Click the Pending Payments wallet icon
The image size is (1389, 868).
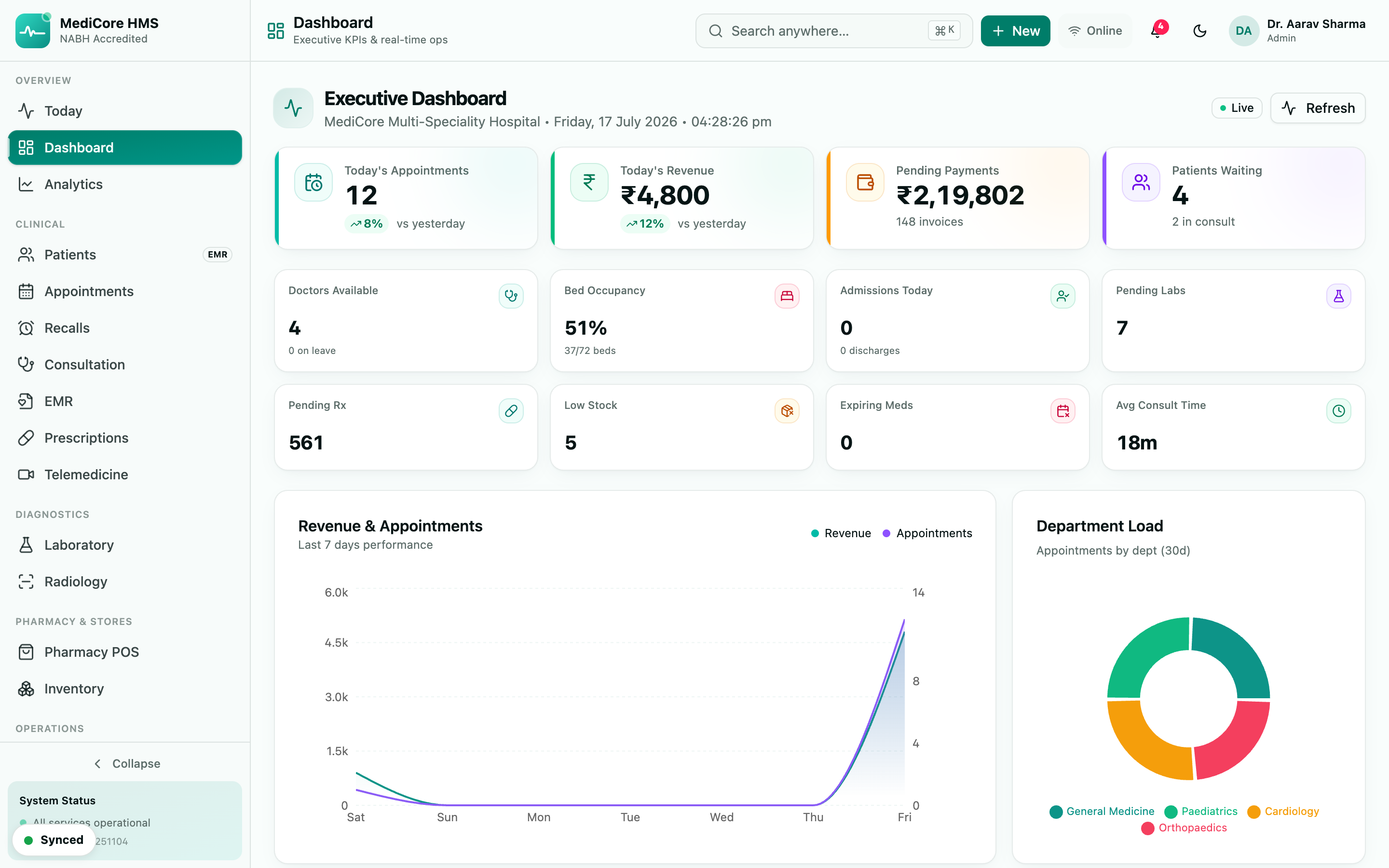[865, 183]
